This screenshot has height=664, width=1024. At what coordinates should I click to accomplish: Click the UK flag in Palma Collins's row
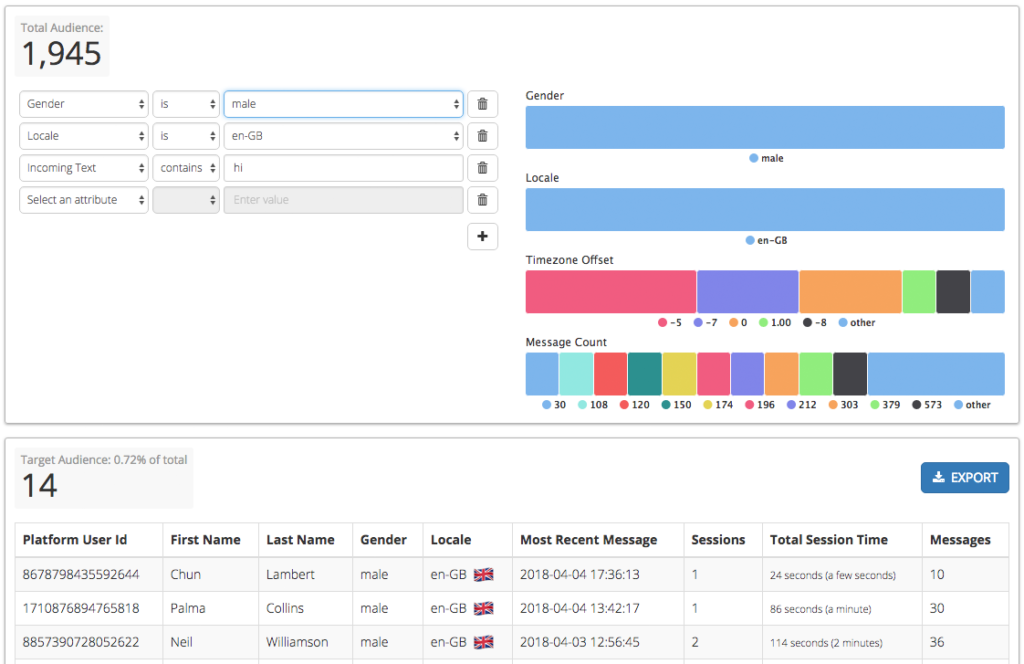483,609
